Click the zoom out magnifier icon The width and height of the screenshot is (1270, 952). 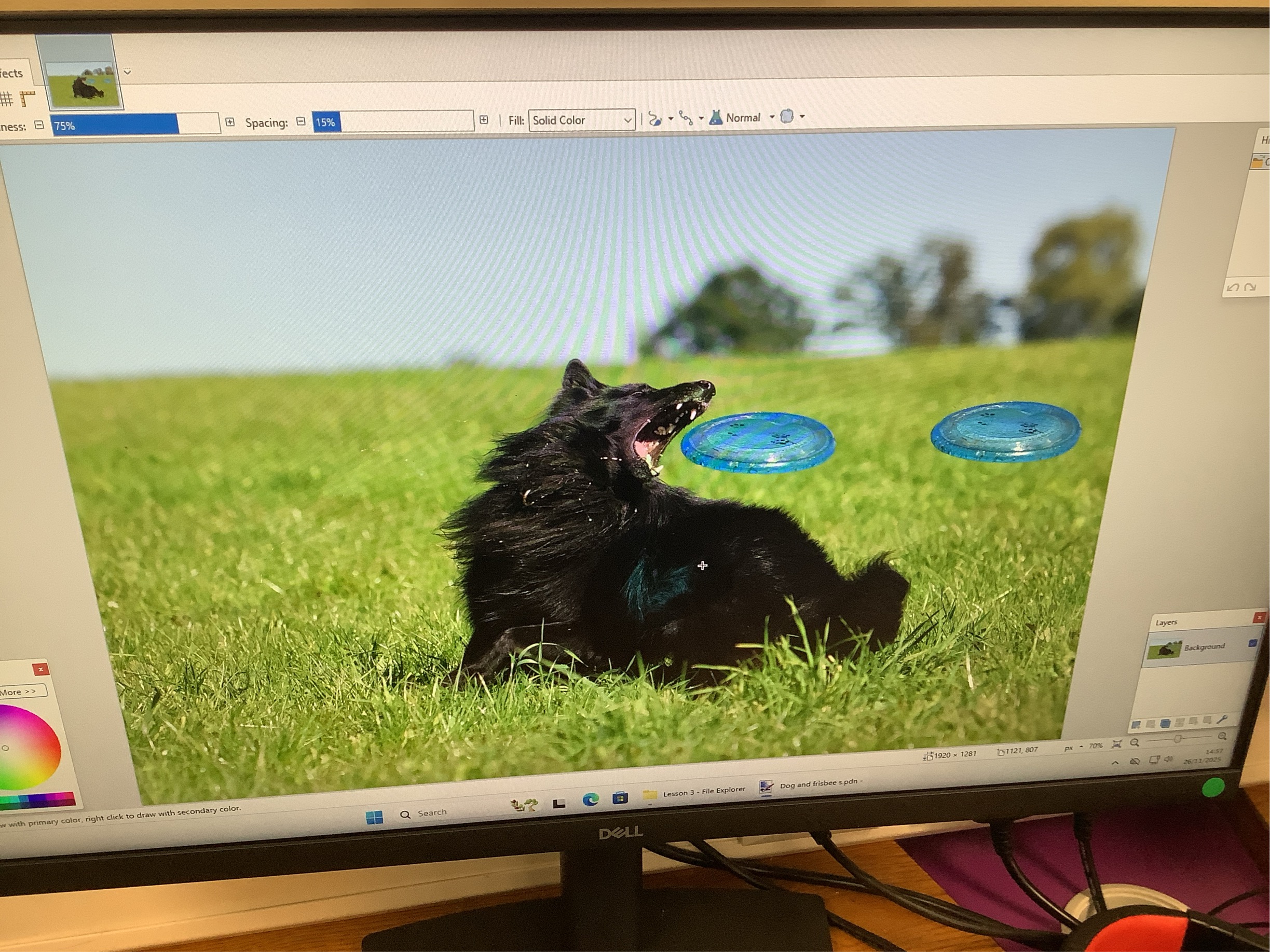1135,742
